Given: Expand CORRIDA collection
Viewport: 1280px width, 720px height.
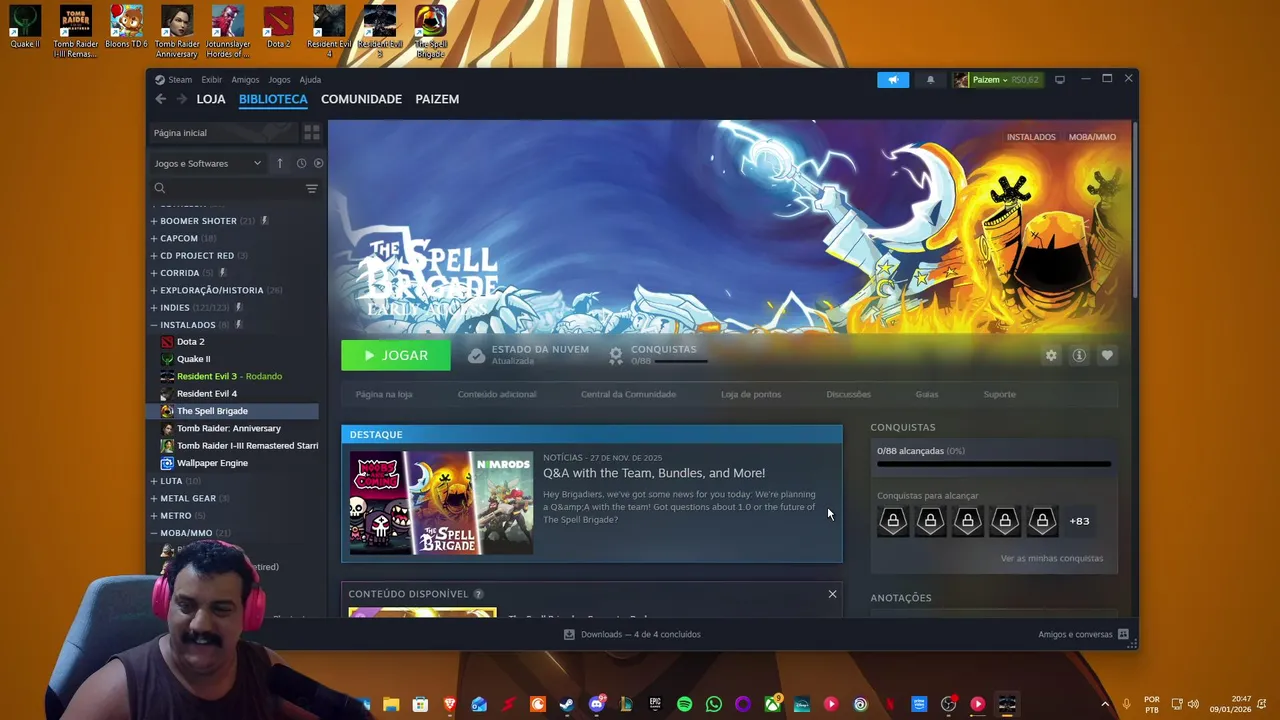Looking at the screenshot, I should (x=153, y=273).
